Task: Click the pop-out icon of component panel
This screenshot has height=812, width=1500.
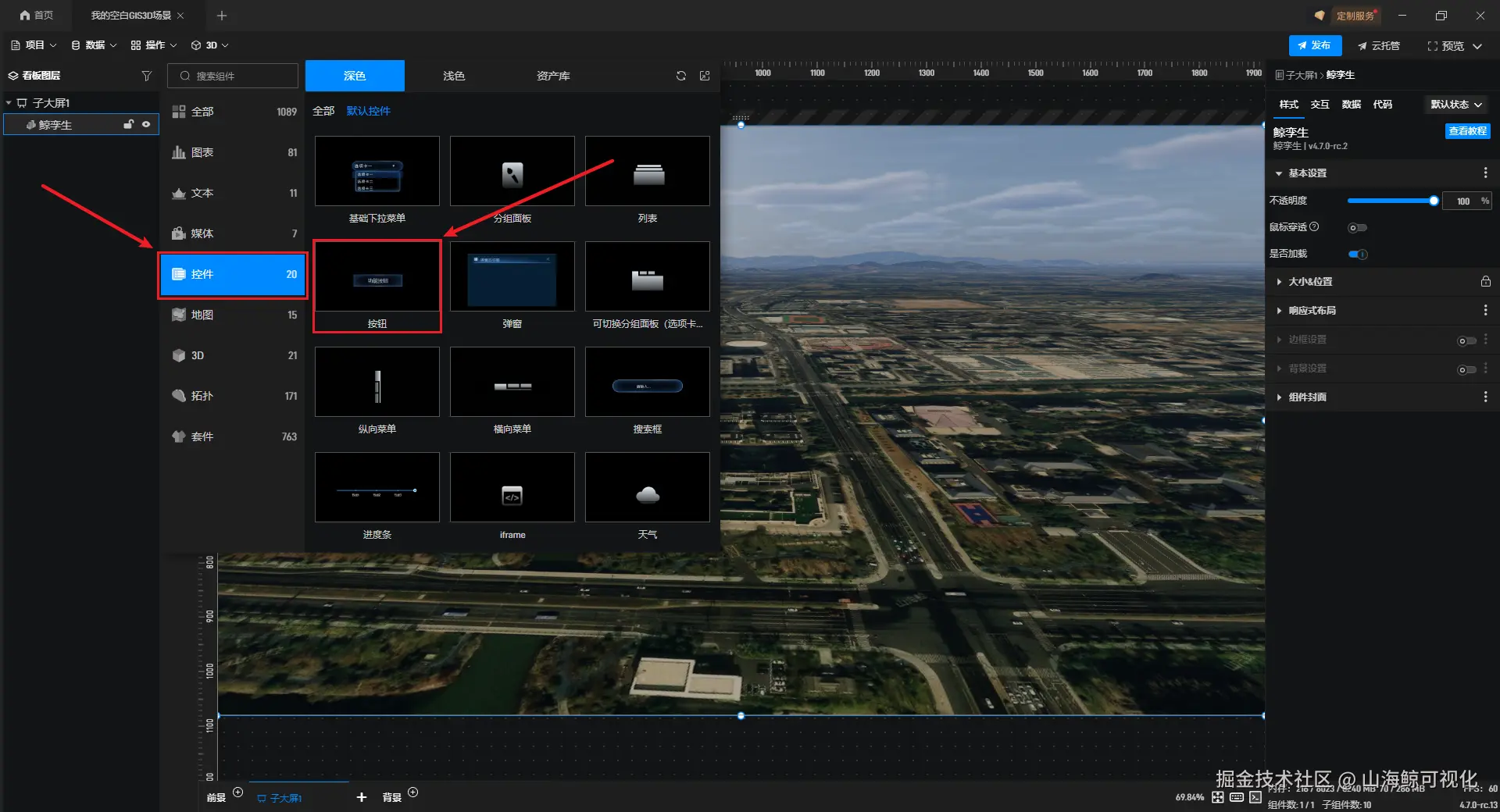Action: [x=705, y=76]
